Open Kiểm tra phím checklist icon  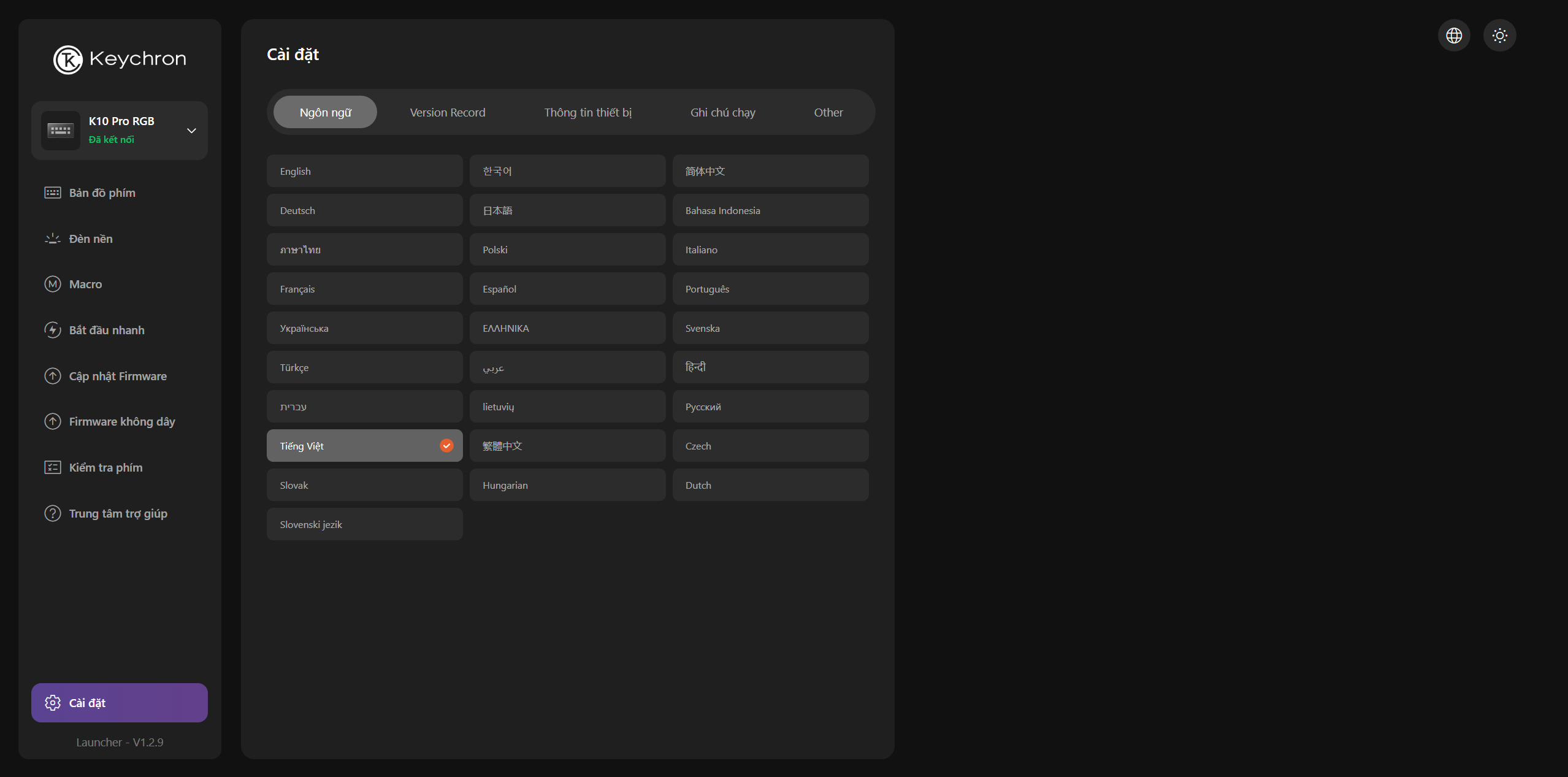(x=53, y=467)
